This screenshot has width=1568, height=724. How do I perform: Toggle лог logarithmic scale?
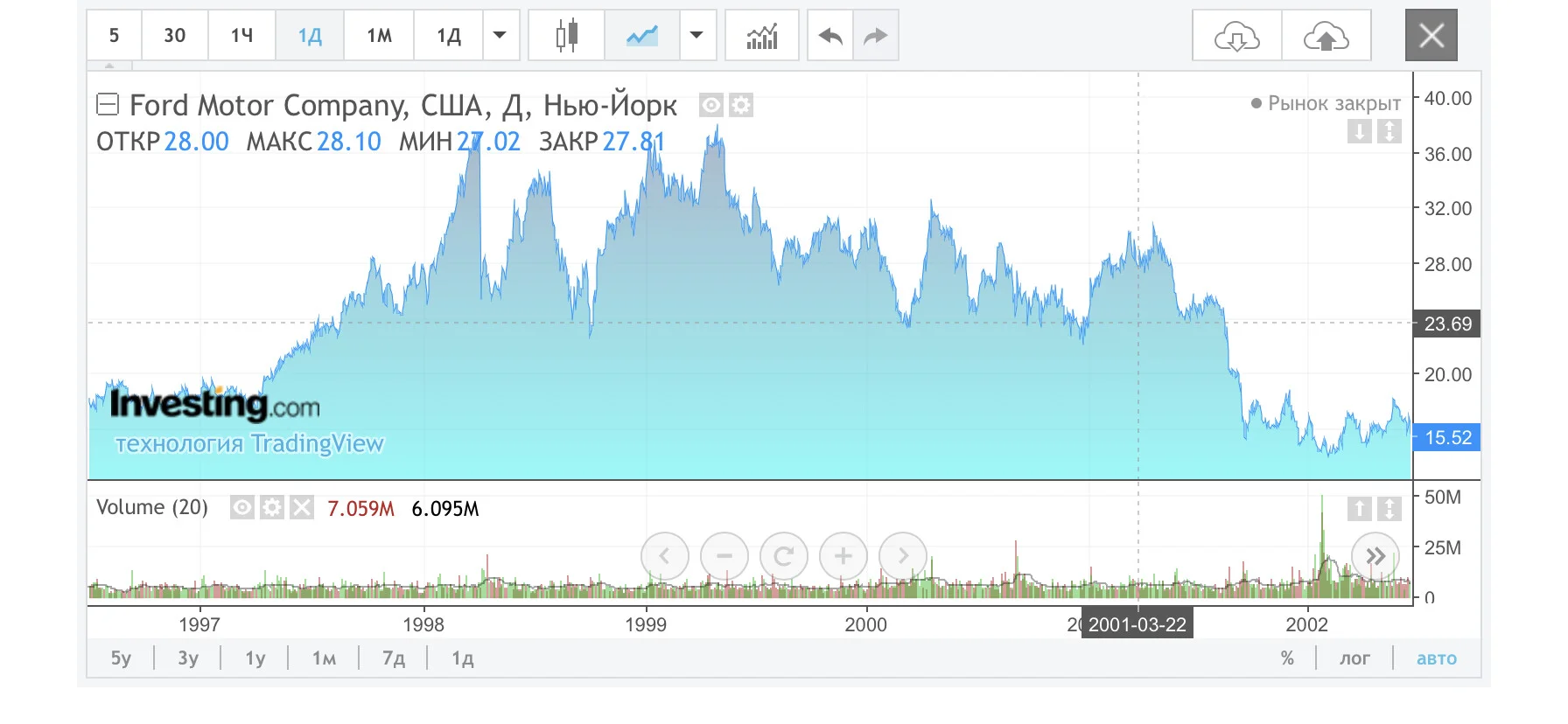point(1354,658)
